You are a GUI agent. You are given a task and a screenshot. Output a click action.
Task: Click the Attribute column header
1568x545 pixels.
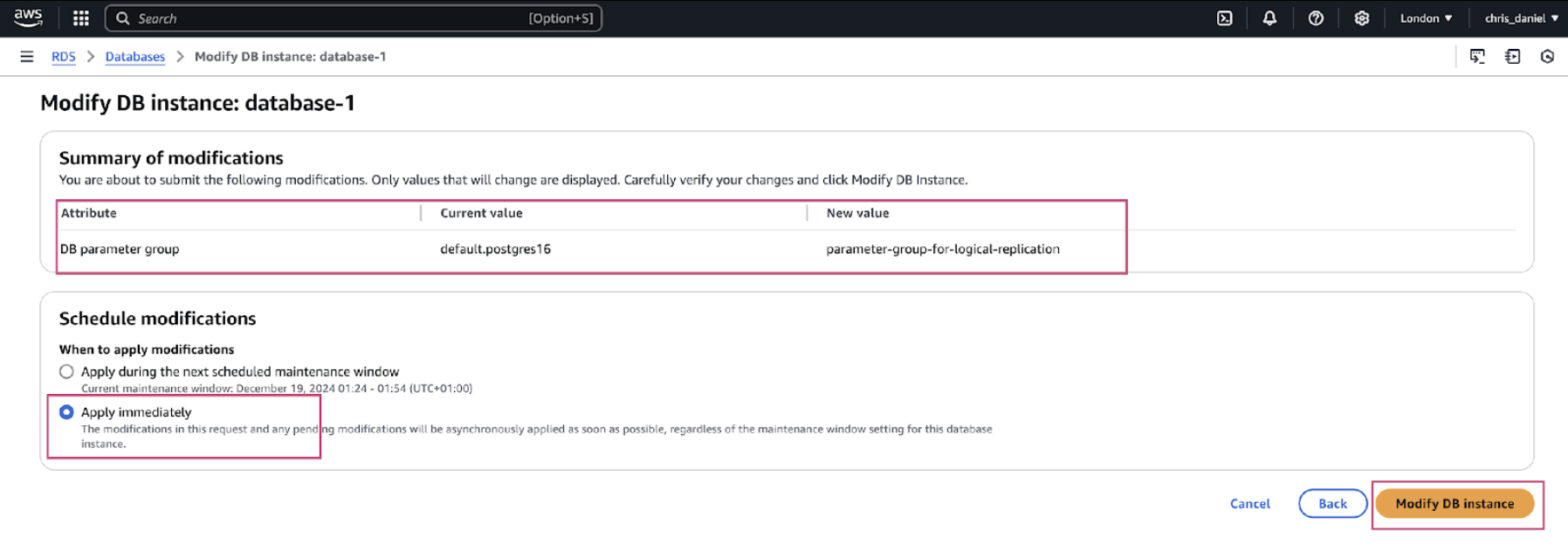88,213
